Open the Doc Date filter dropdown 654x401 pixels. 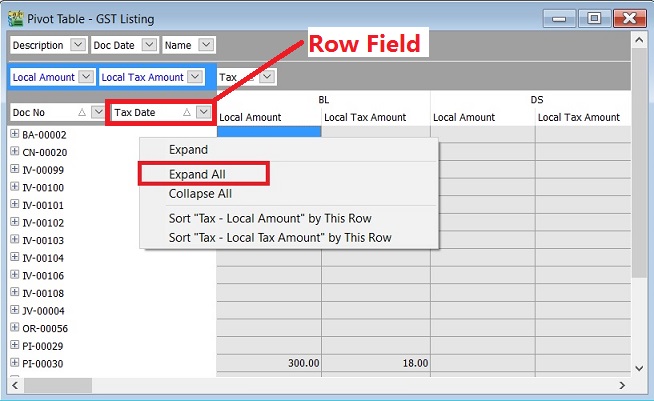pyautogui.click(x=149, y=45)
